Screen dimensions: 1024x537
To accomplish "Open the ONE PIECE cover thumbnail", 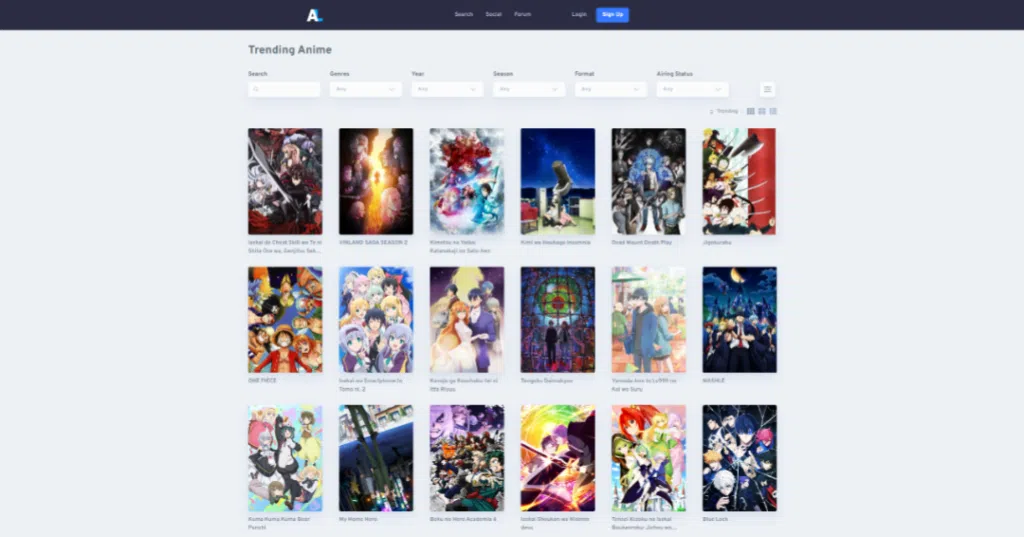I will [285, 319].
